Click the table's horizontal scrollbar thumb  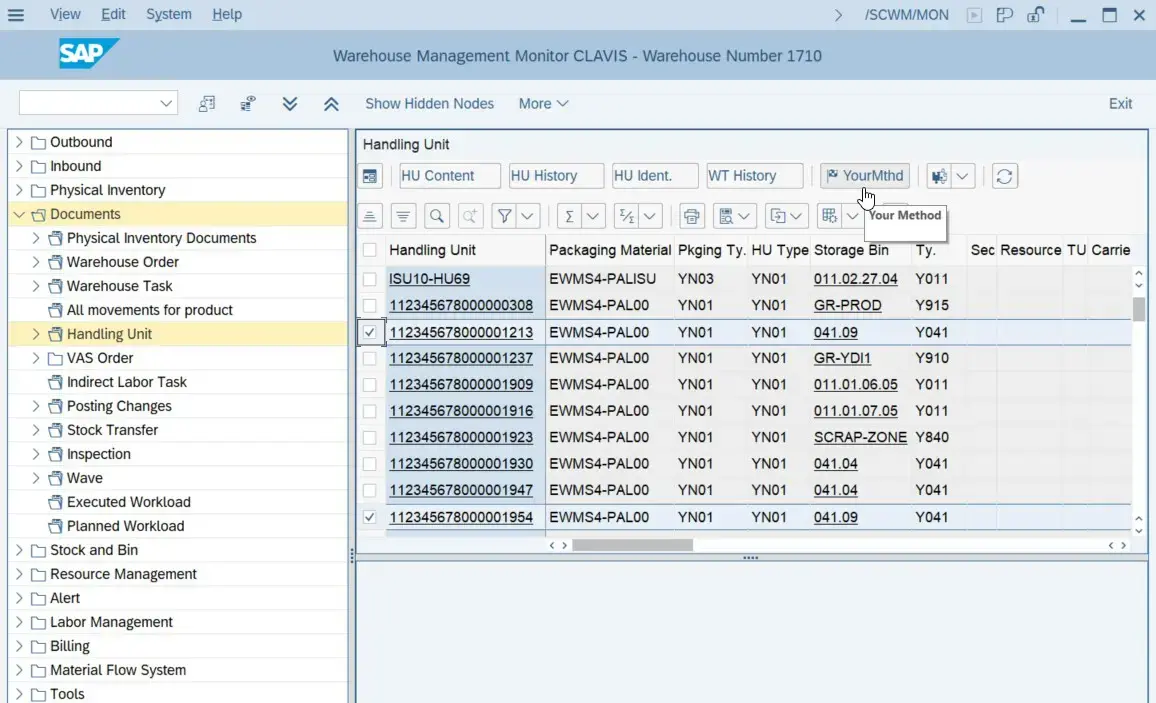coord(632,545)
